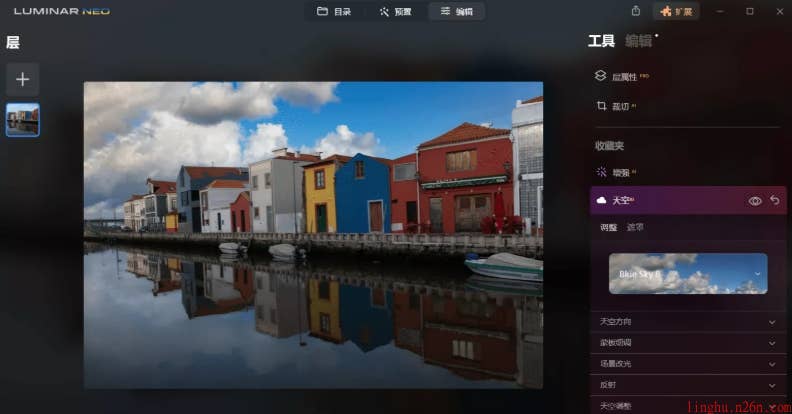Switch to the 预置 presets tab

tap(394, 11)
